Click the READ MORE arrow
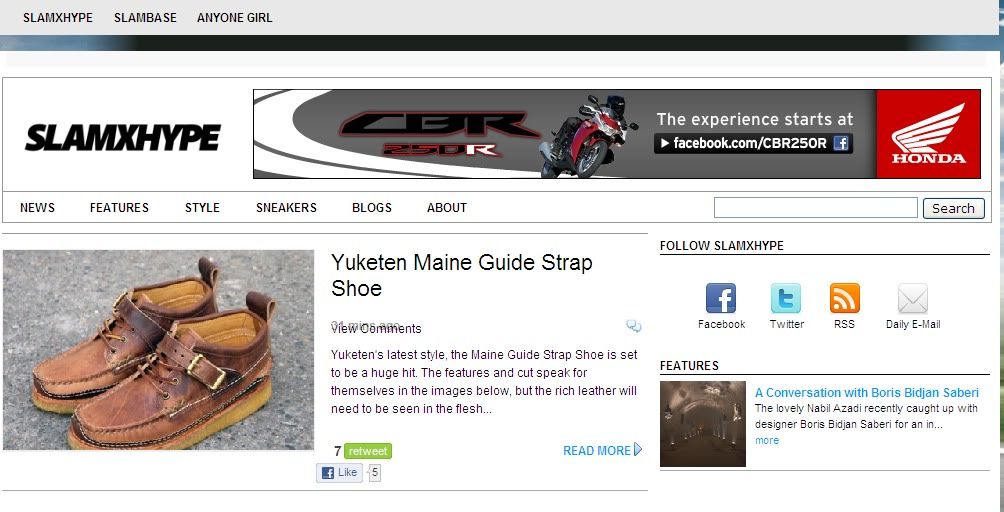This screenshot has height=512, width=1004. 638,449
